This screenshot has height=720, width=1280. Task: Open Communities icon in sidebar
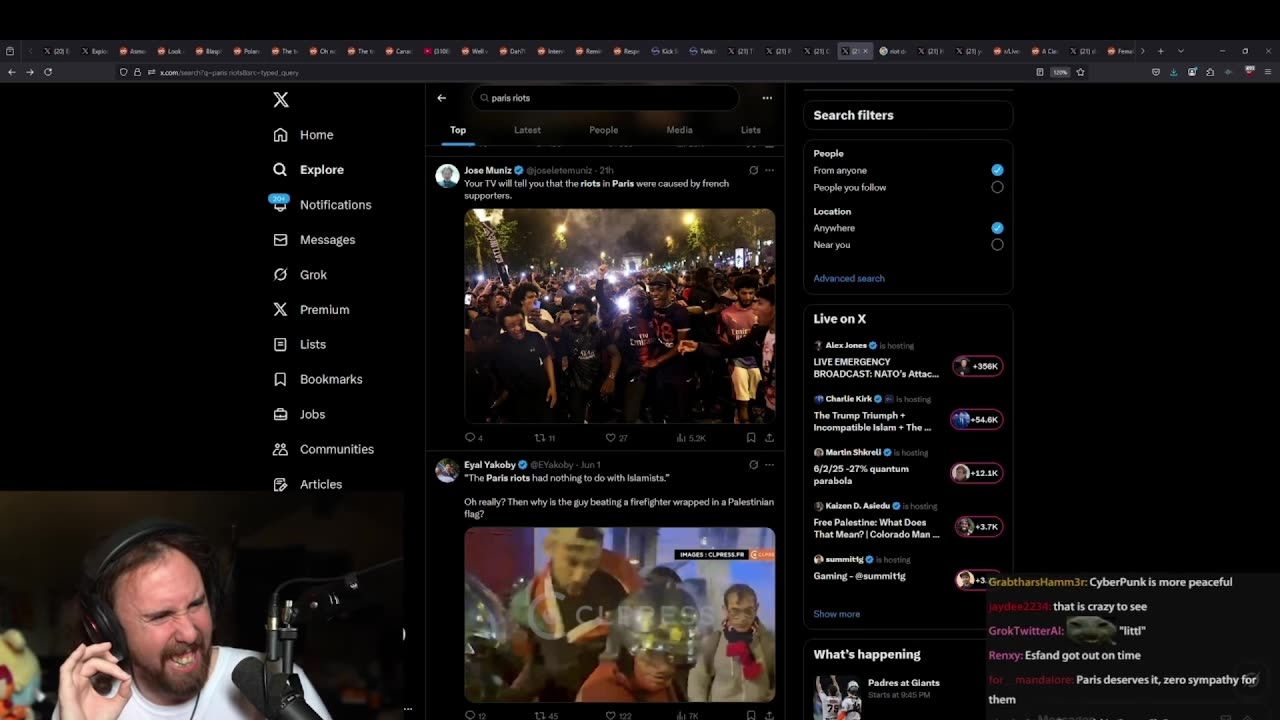pyautogui.click(x=280, y=449)
